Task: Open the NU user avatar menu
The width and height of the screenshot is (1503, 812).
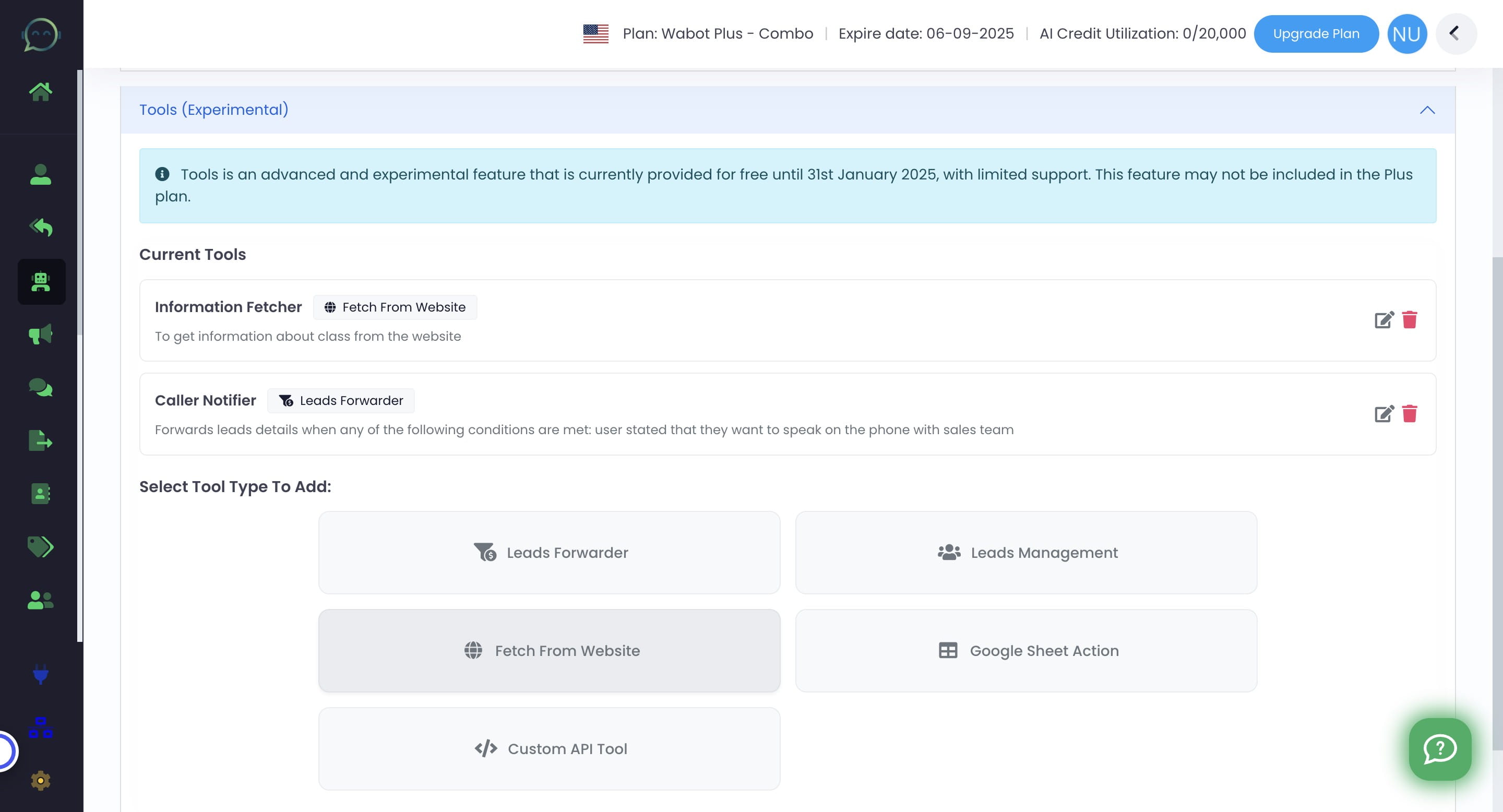Action: (1407, 34)
